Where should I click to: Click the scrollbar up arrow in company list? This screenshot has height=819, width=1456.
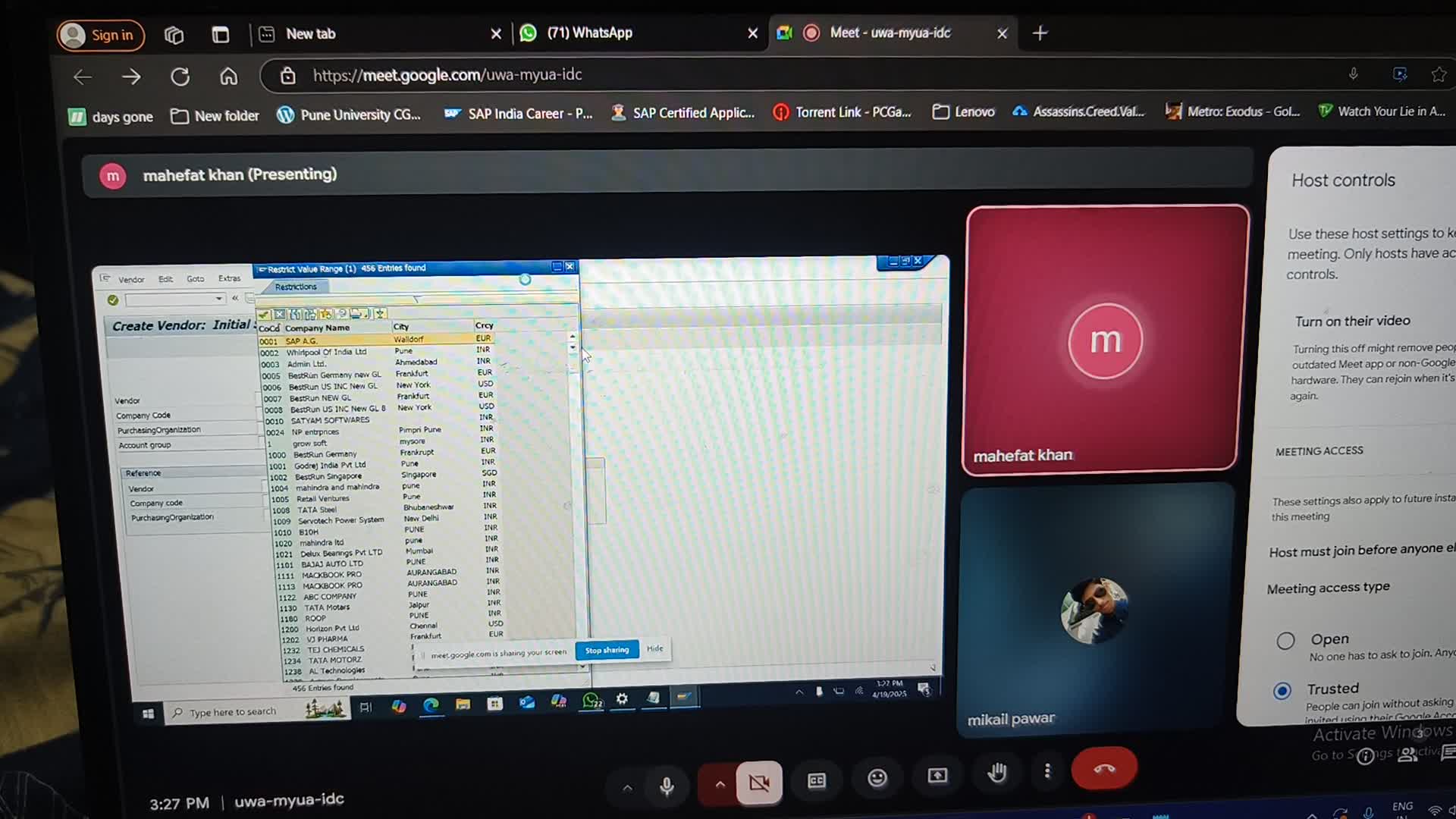[x=573, y=337]
